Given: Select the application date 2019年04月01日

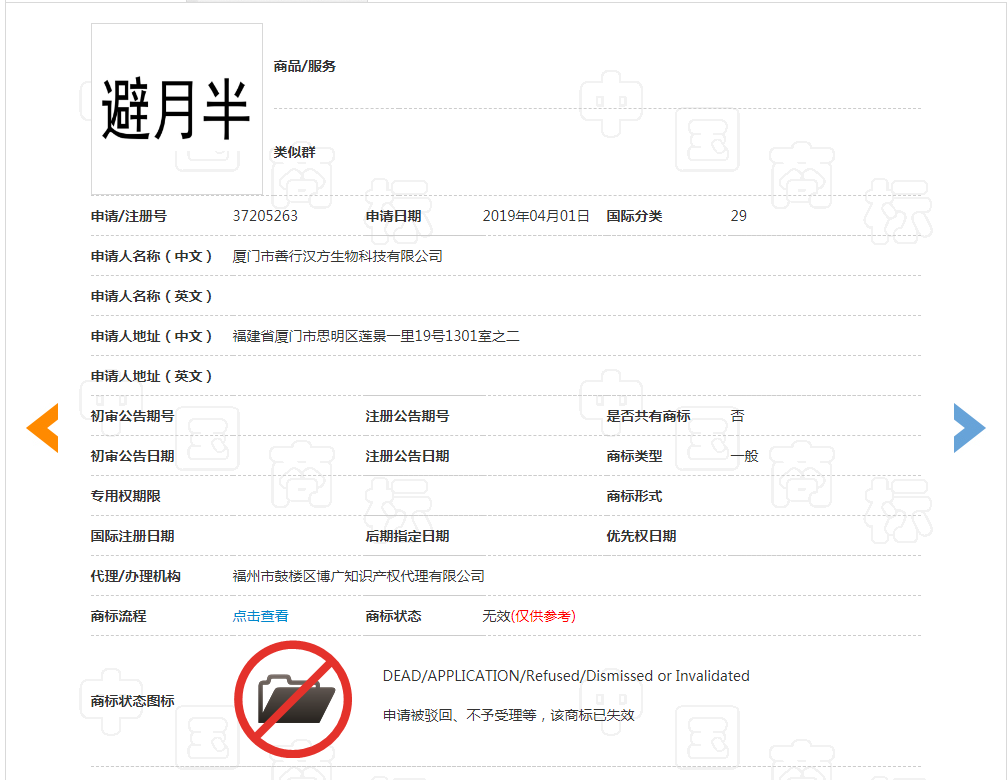Looking at the screenshot, I should [536, 216].
